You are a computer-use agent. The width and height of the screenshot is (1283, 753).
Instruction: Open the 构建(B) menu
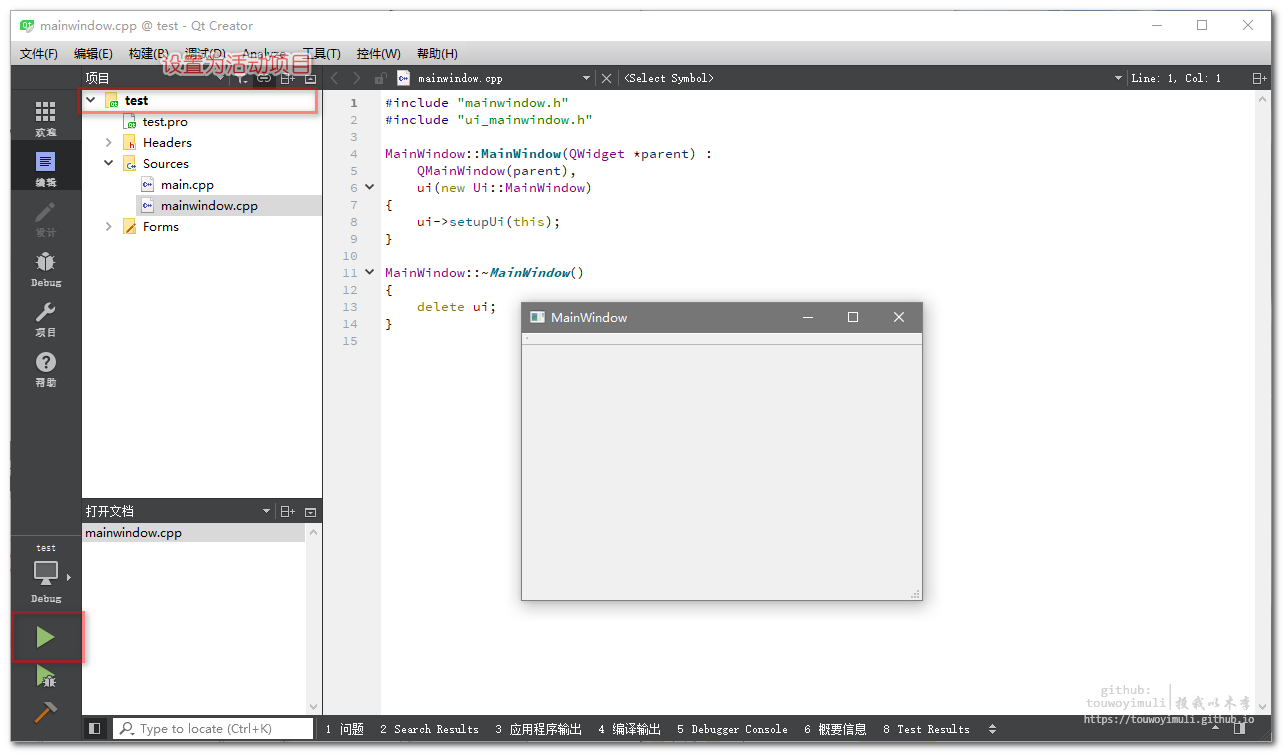[147, 54]
